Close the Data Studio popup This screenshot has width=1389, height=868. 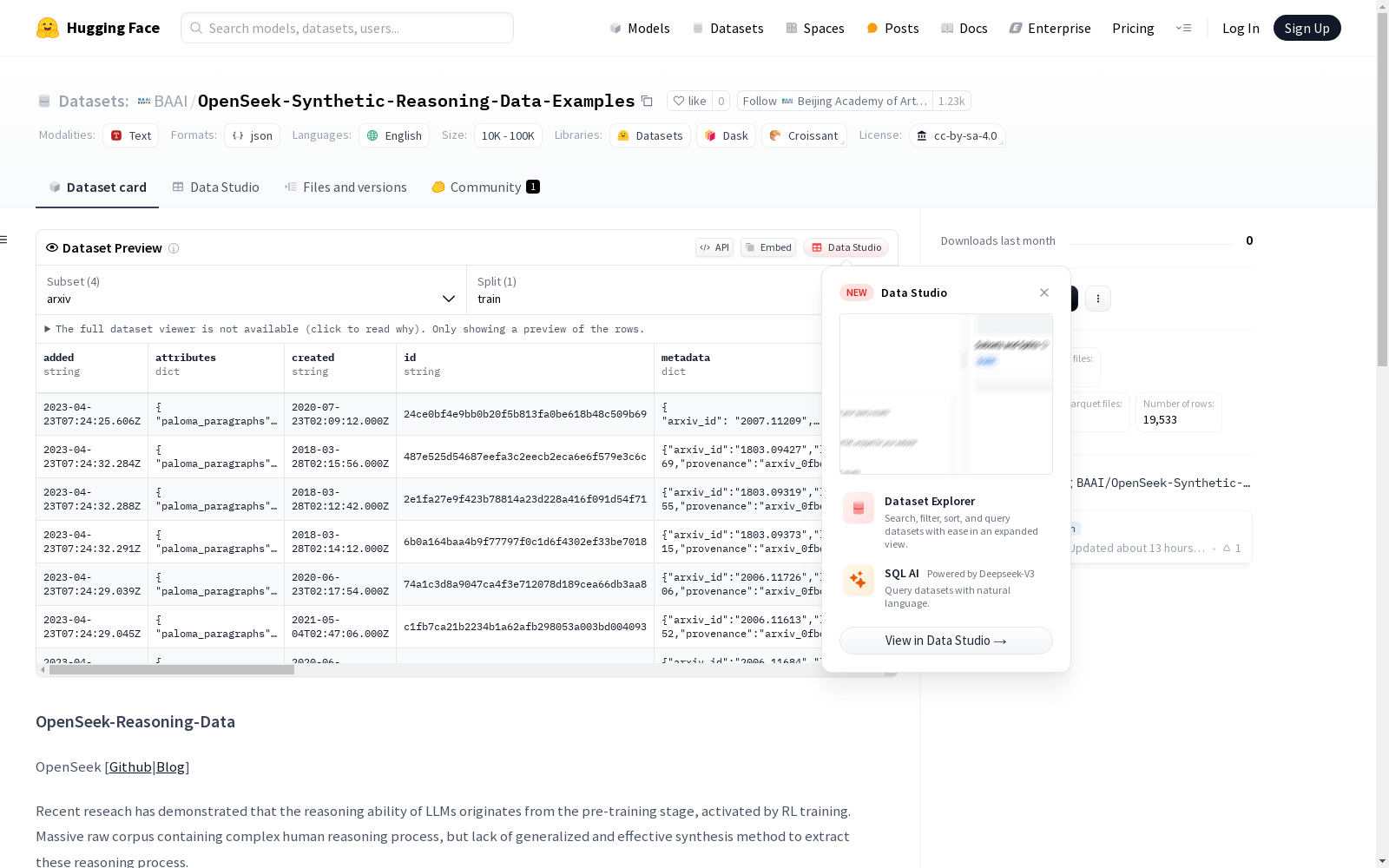(1044, 293)
